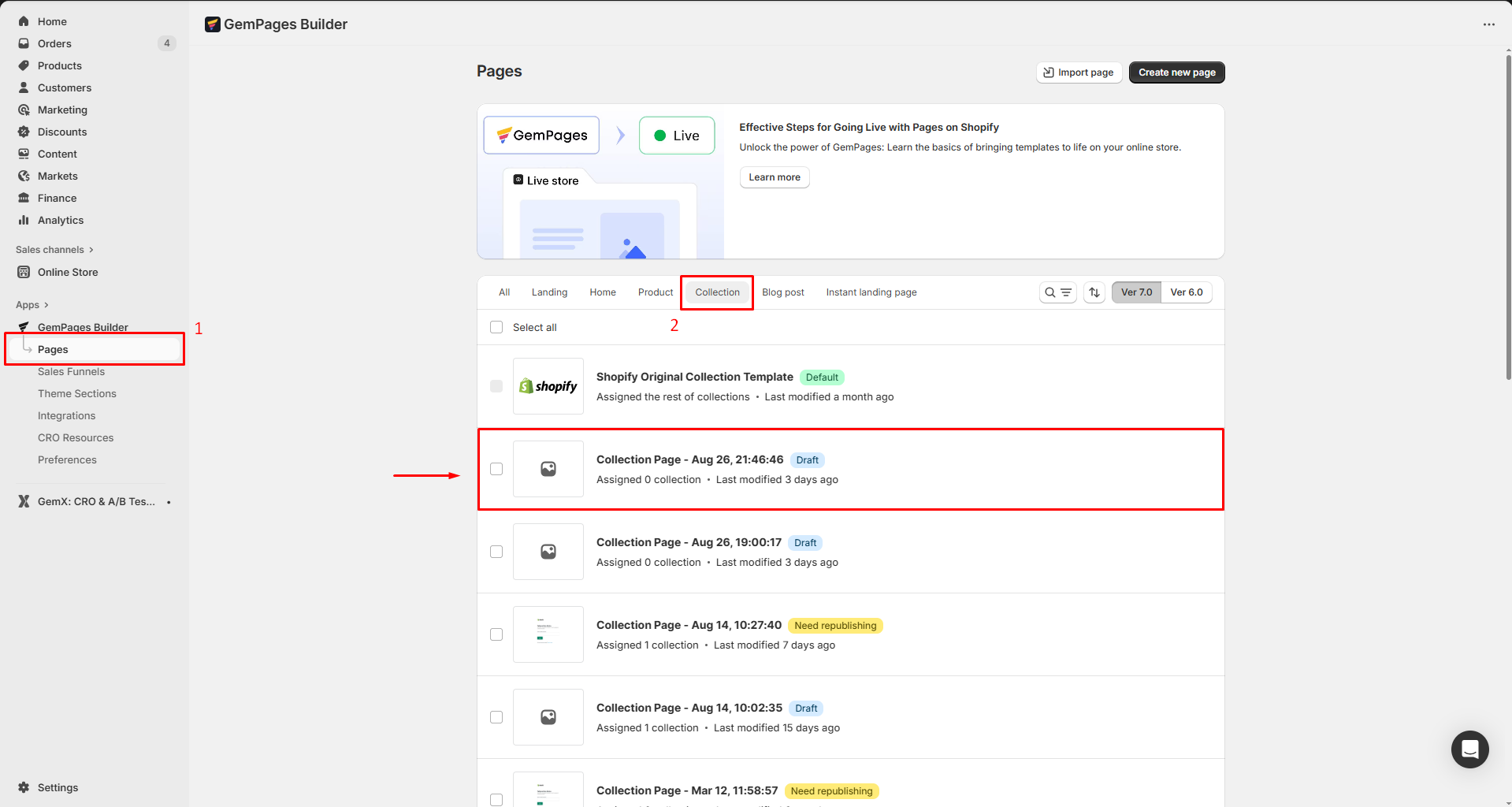This screenshot has width=1512, height=807.
Task: Switch to the Blog post tab
Action: (782, 292)
